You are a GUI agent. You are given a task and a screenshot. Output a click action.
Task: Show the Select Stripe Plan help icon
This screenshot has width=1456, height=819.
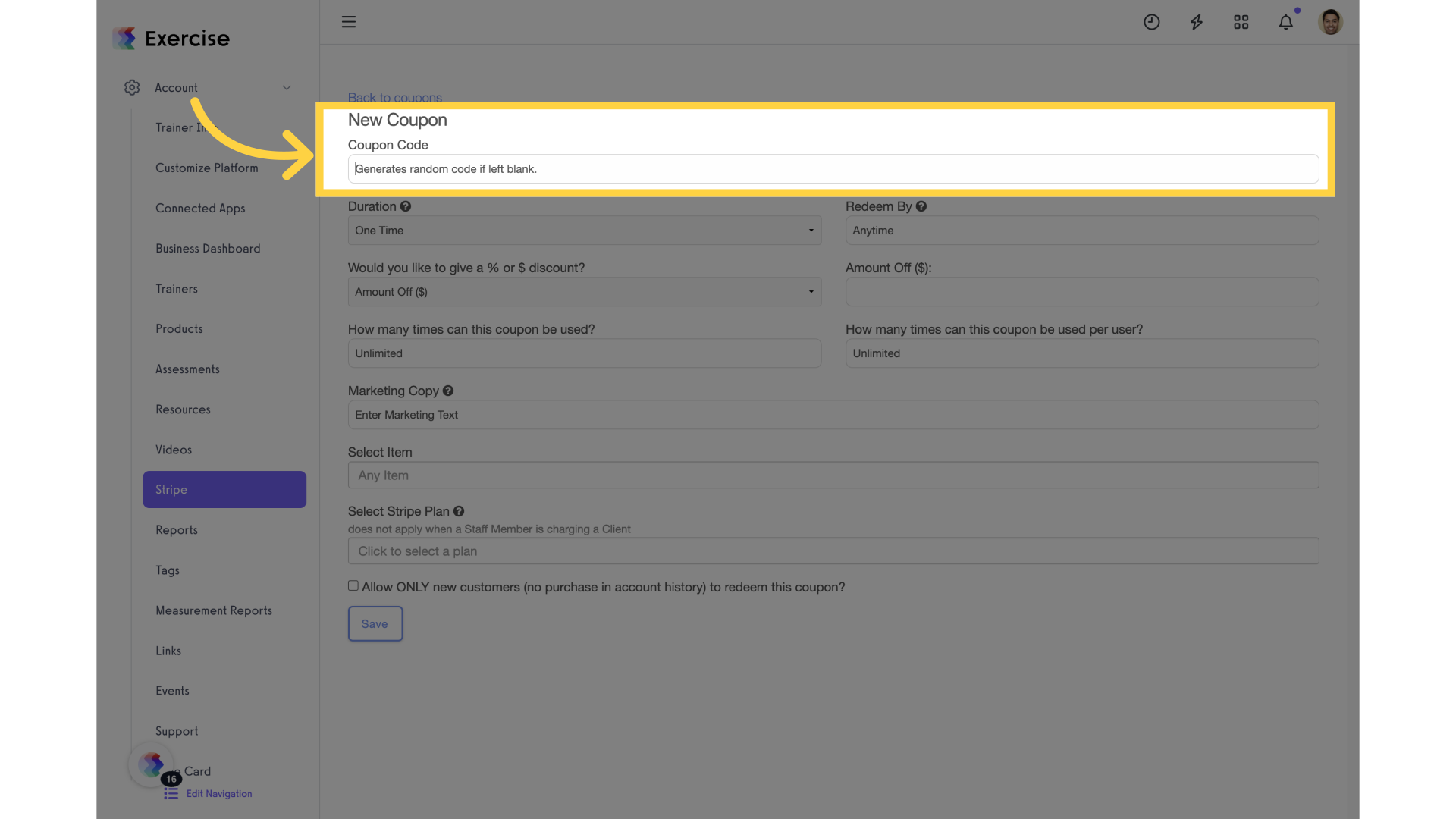459,511
